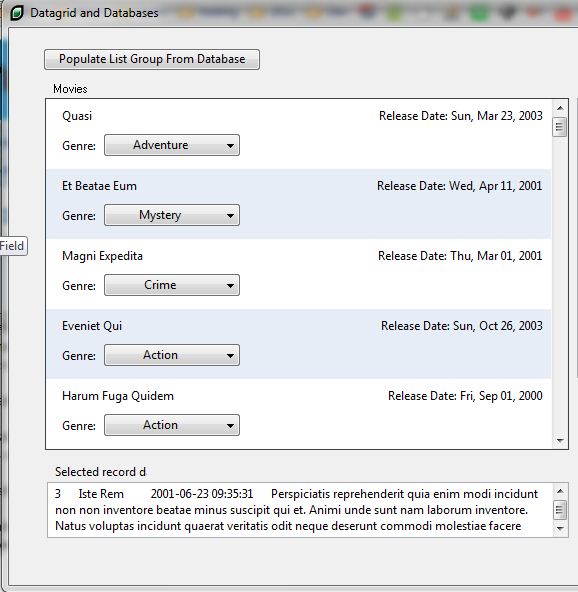Select the Magni Expedita movie row
This screenshot has width=578, height=592.
pos(299,274)
